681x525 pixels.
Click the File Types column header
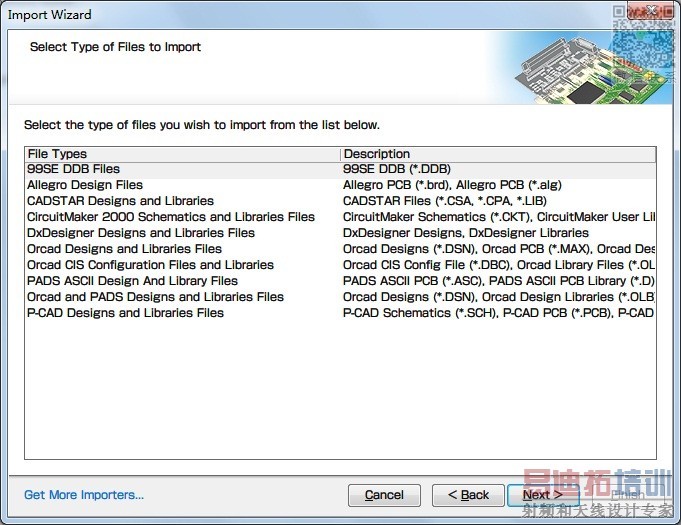182,154
